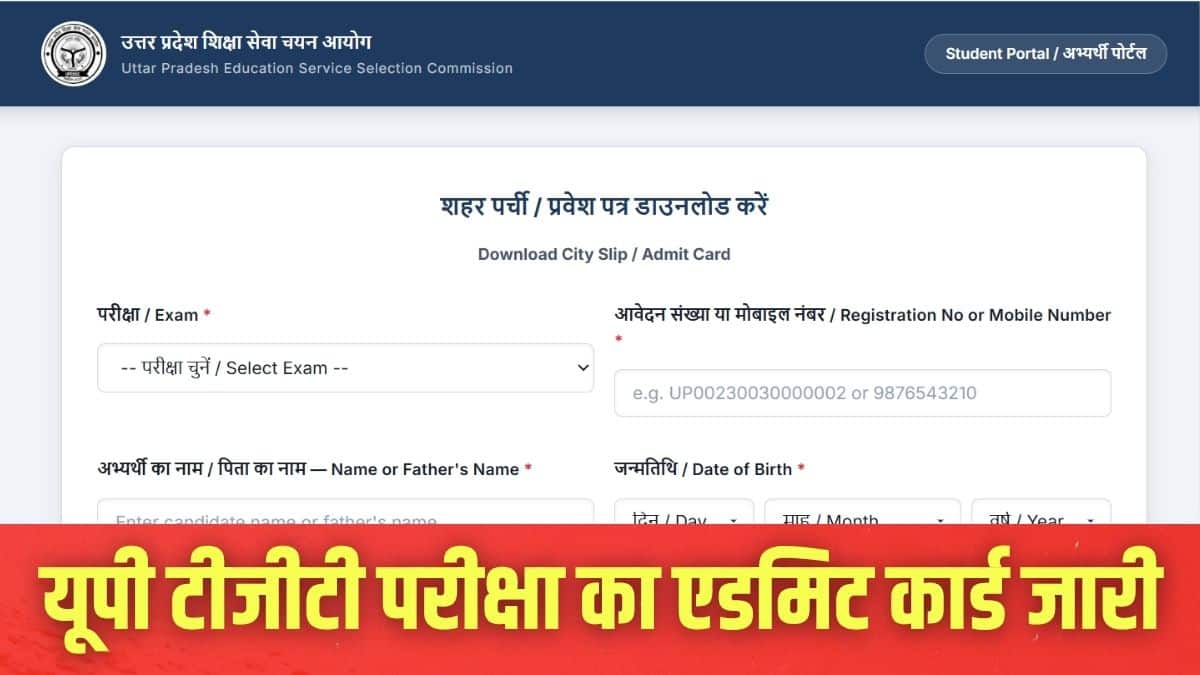
Task: Click the 'परीक्षा / Exam' field label
Action: (154, 315)
